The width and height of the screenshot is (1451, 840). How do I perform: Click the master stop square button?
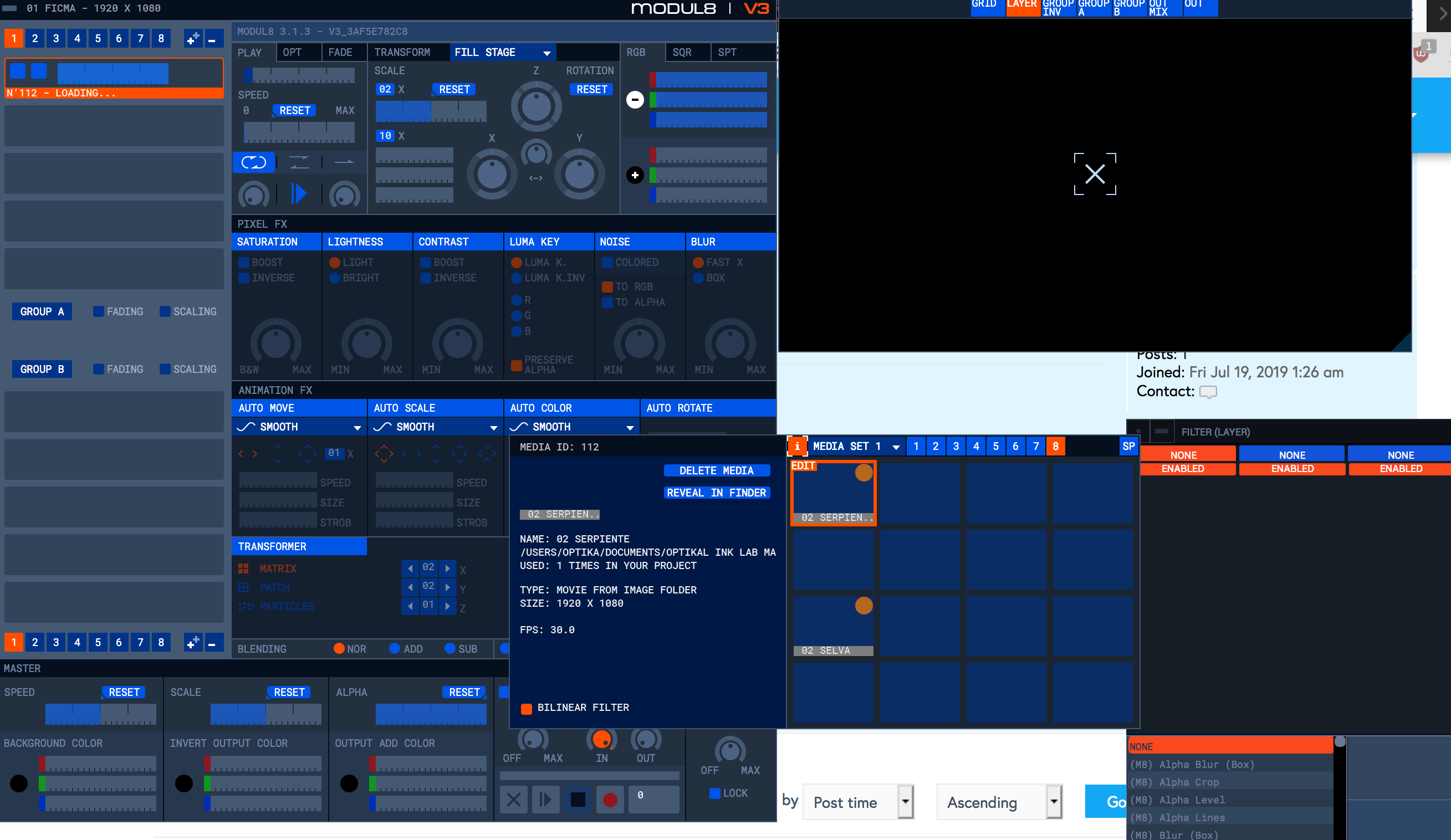click(578, 799)
